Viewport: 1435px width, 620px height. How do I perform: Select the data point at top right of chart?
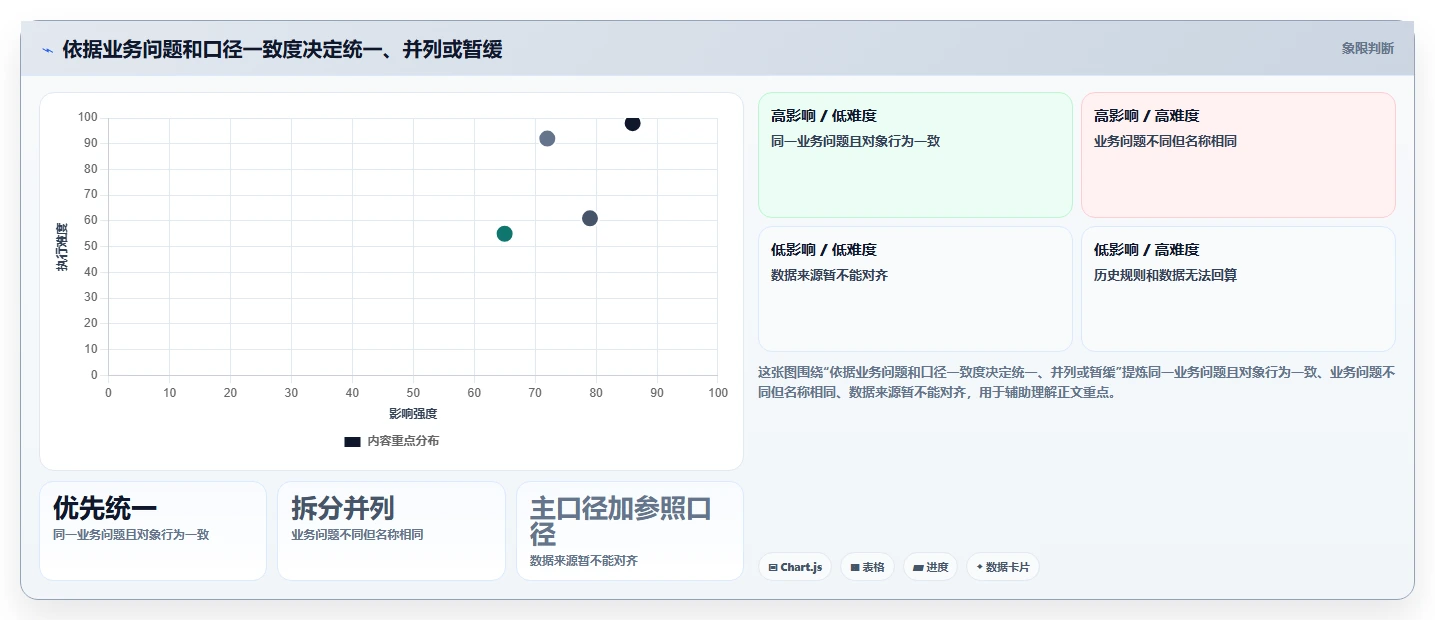point(632,123)
